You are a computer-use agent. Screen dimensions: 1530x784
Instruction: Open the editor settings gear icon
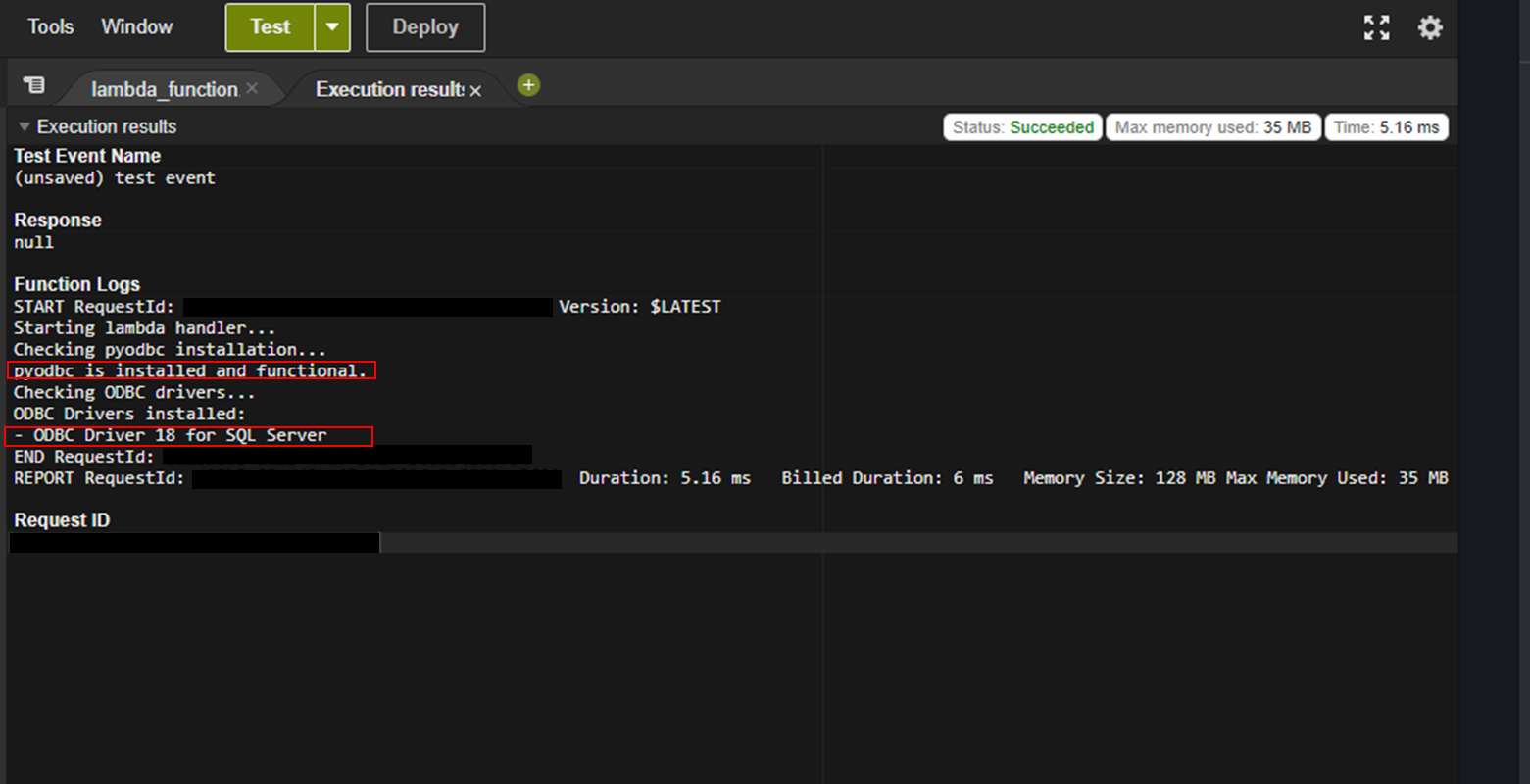[1430, 27]
